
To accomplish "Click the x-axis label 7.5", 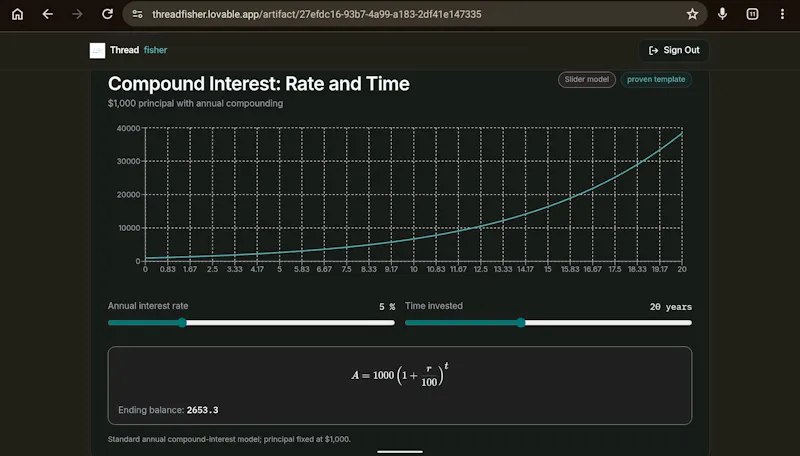I will pyautogui.click(x=346, y=269).
